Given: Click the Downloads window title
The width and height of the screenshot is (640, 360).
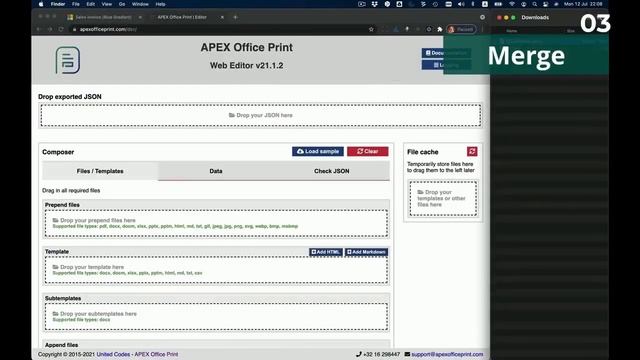Looking at the screenshot, I should pyautogui.click(x=535, y=18).
